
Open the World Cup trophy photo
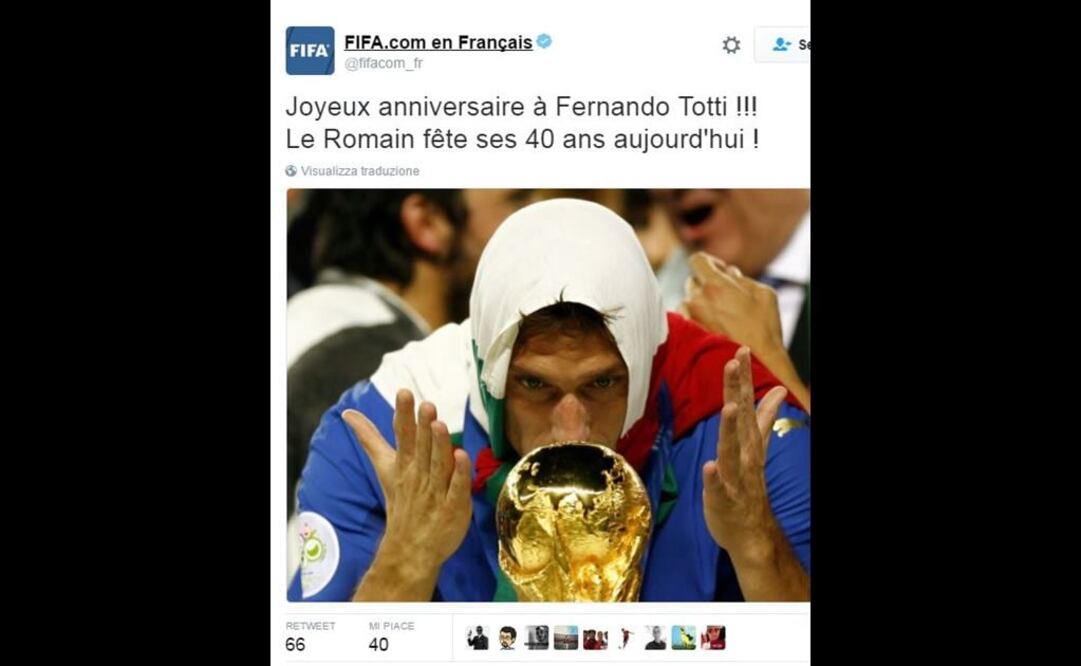[x=548, y=395]
